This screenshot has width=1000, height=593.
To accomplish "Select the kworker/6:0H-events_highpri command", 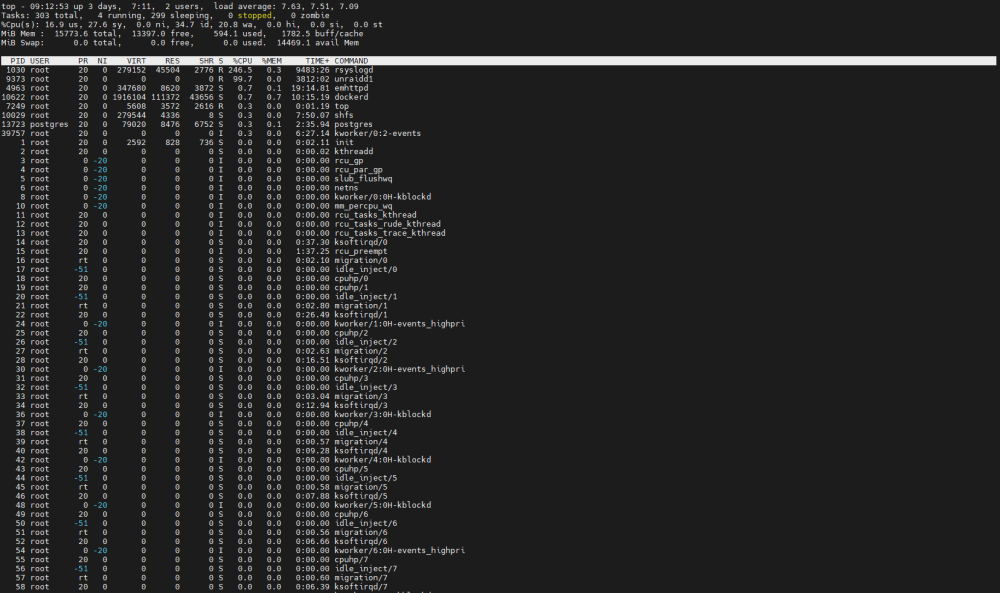I will [400, 550].
